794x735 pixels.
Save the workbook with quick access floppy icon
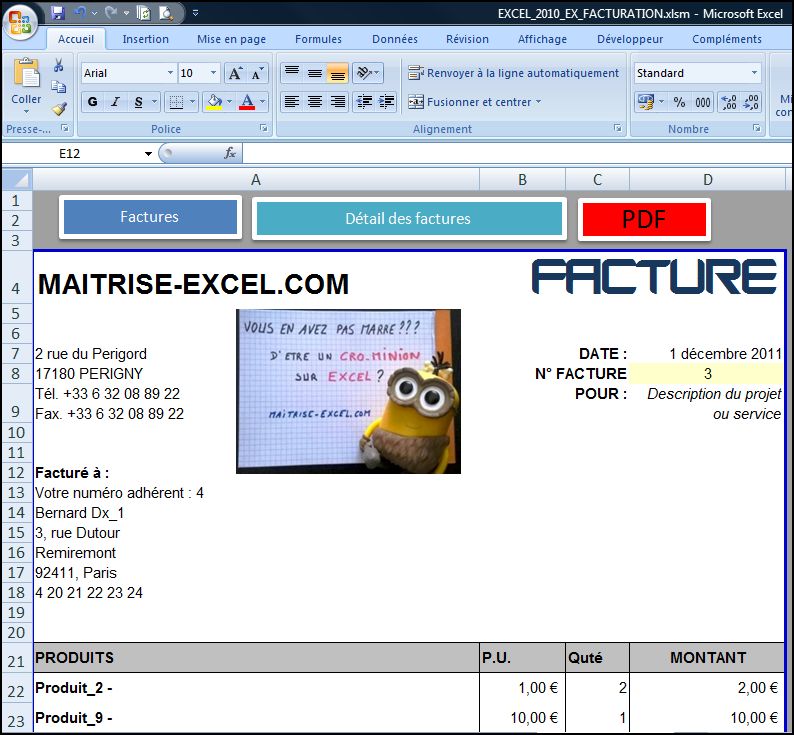point(58,14)
